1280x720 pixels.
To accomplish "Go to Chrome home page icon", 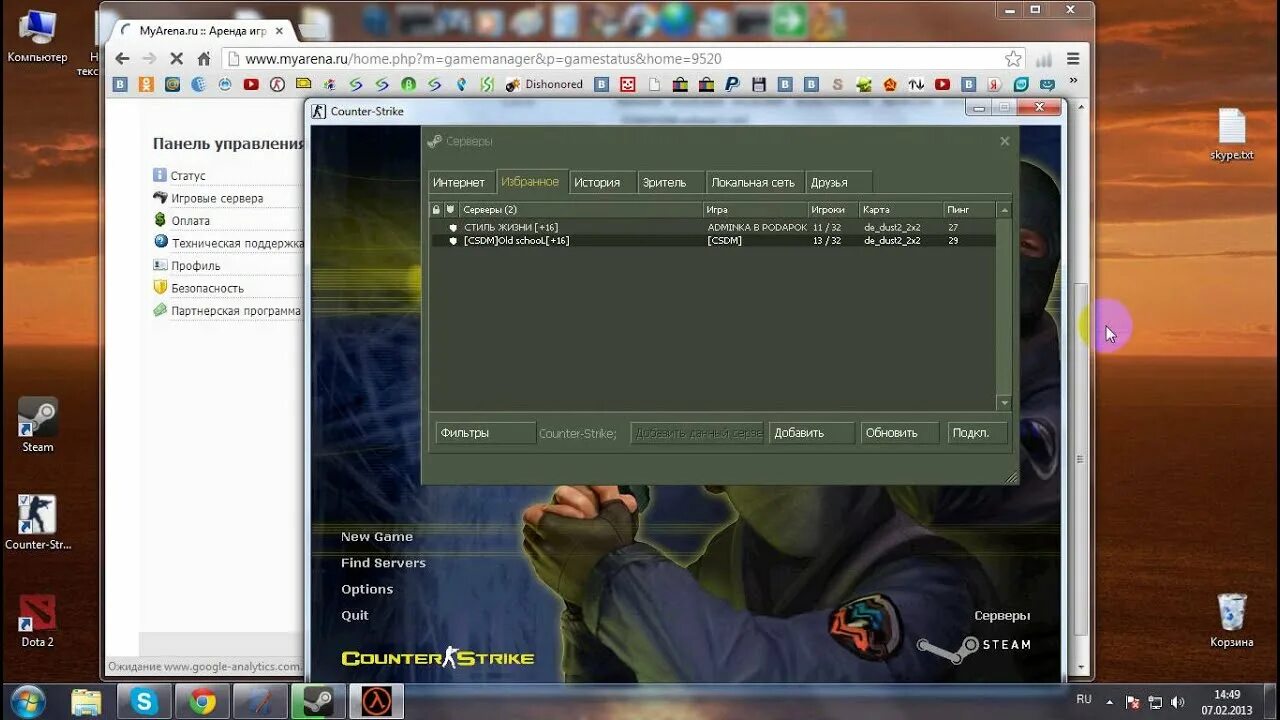I will click(204, 59).
